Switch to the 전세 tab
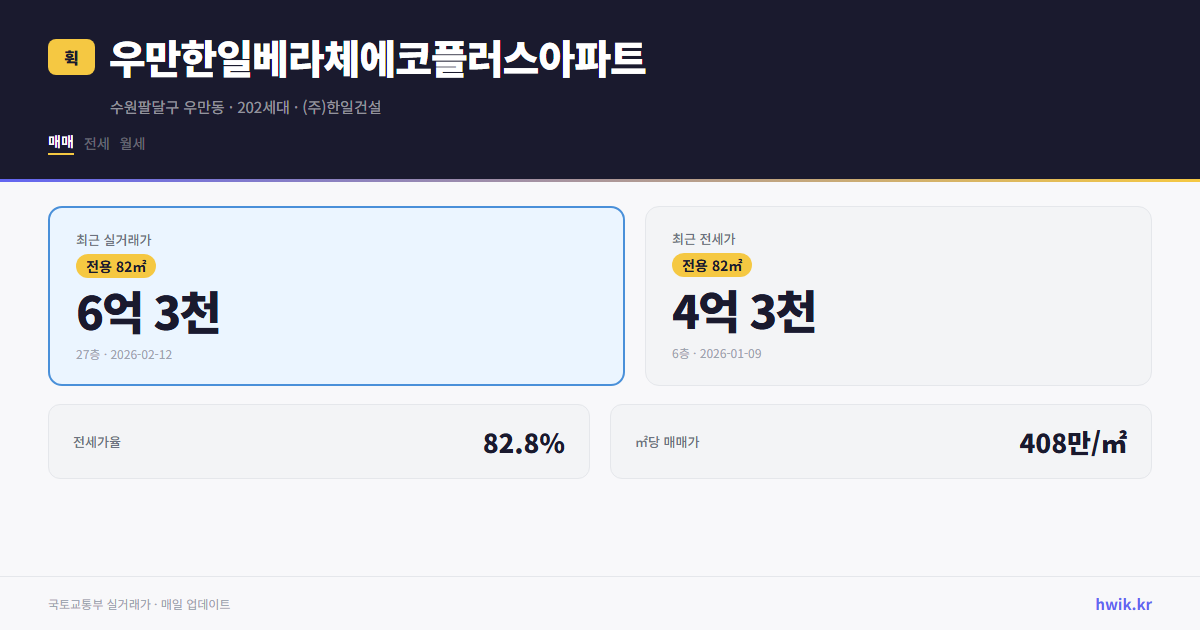Screen dimensions: 1200x630 click(x=95, y=143)
